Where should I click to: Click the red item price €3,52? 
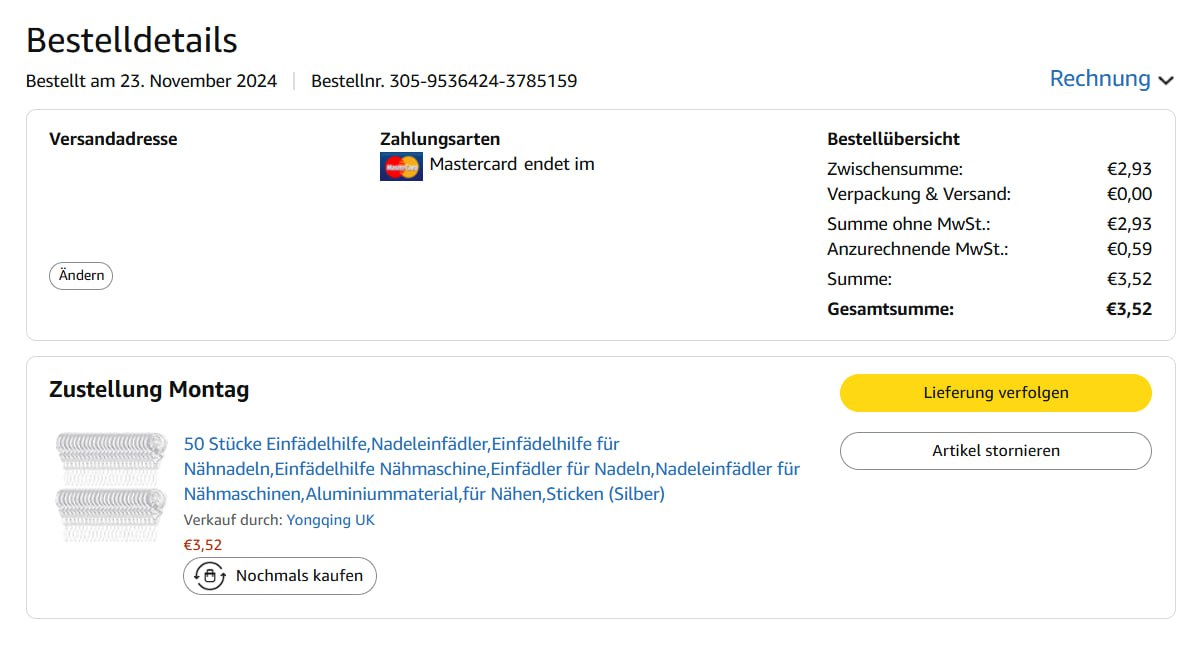(x=203, y=545)
